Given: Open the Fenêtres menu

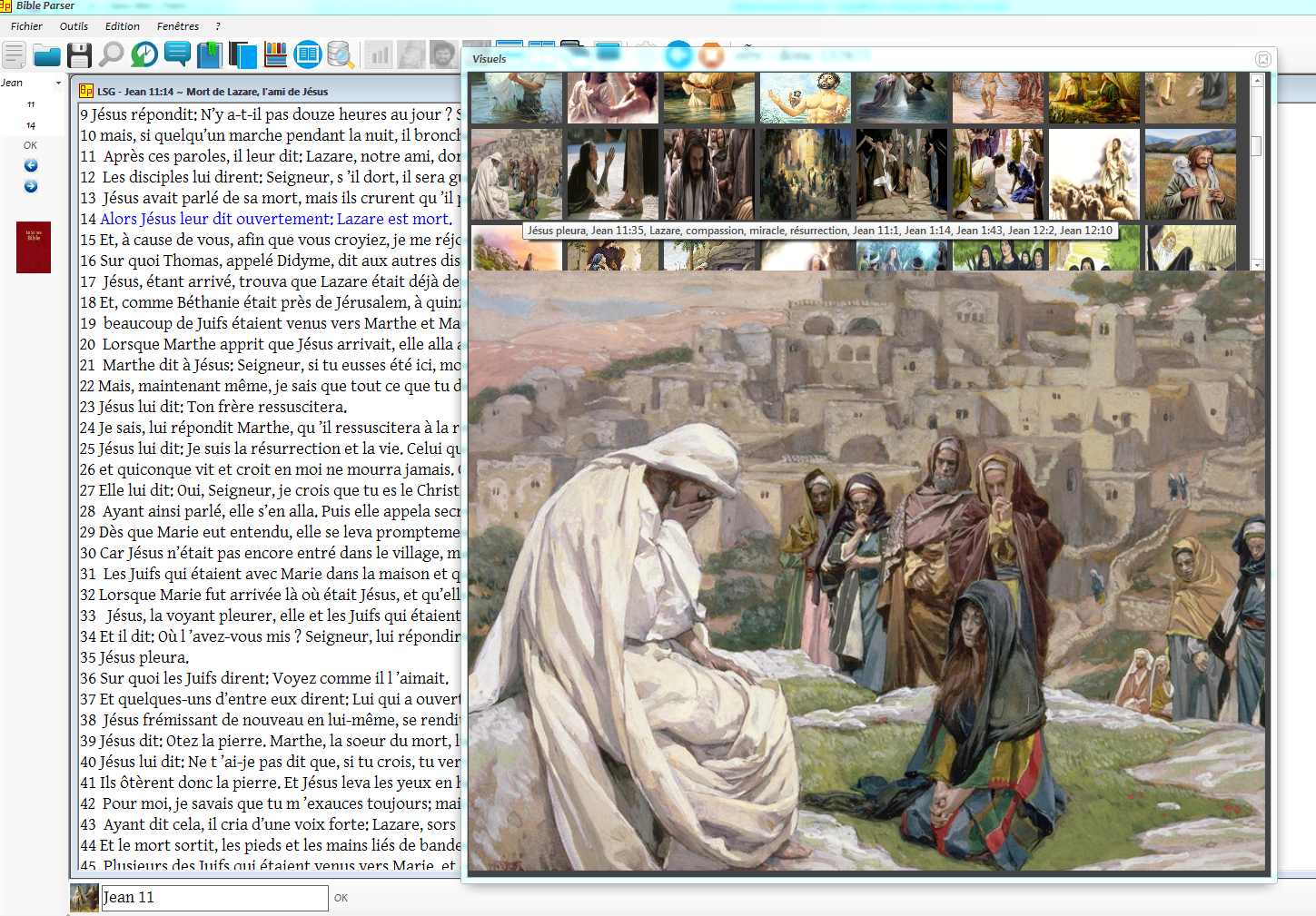Looking at the screenshot, I should coord(178,26).
